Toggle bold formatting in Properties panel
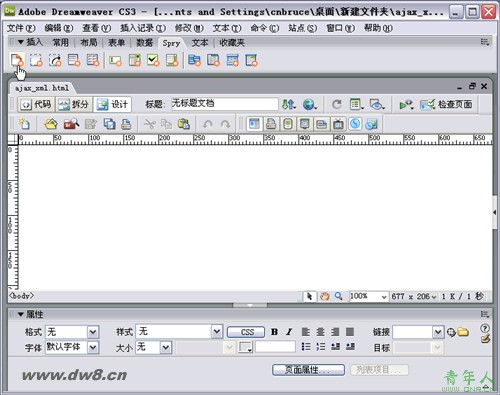Screen dimensions: 500x395 click(x=274, y=332)
